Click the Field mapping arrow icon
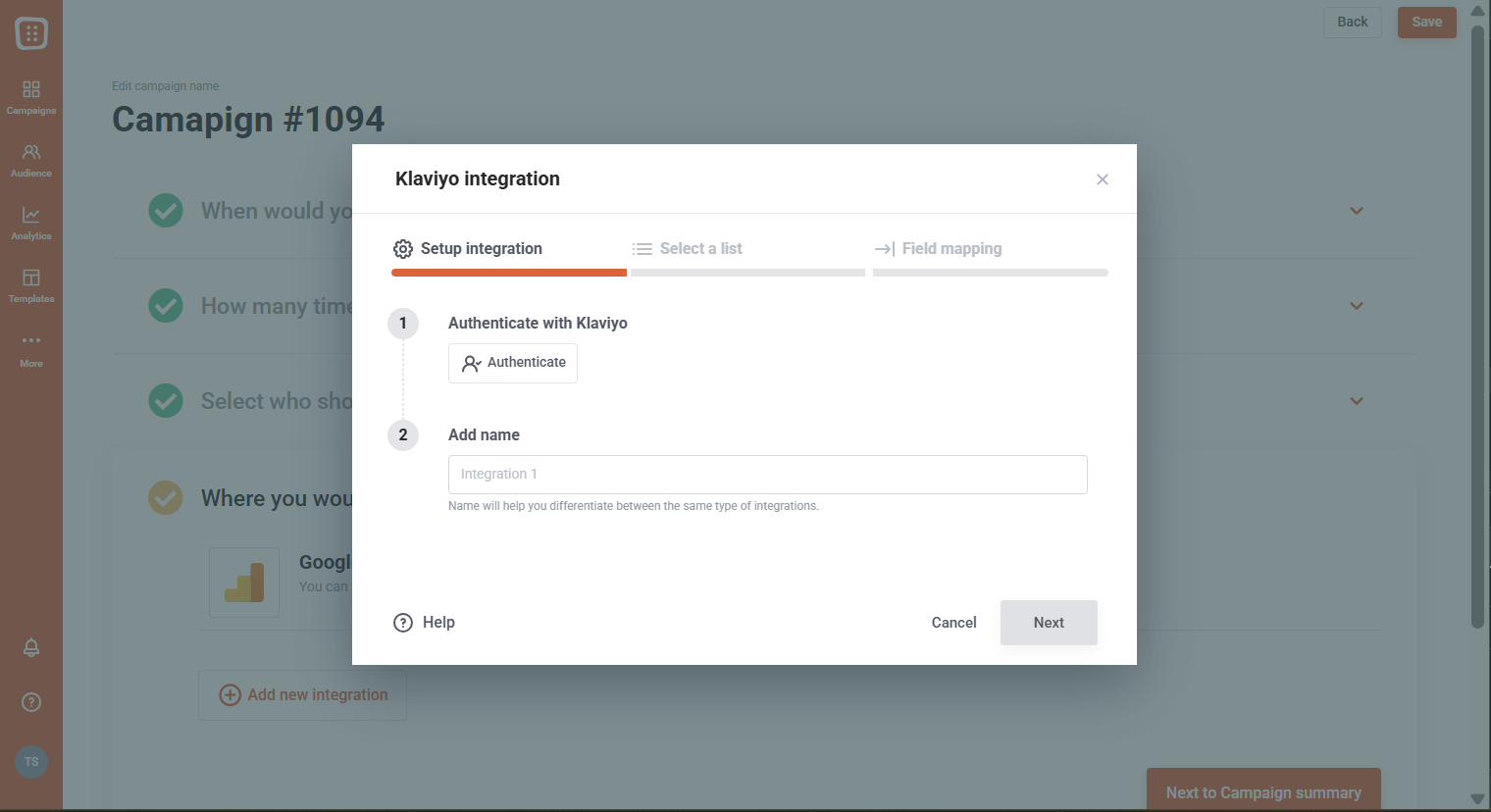The width and height of the screenshot is (1491, 812). tap(885, 249)
